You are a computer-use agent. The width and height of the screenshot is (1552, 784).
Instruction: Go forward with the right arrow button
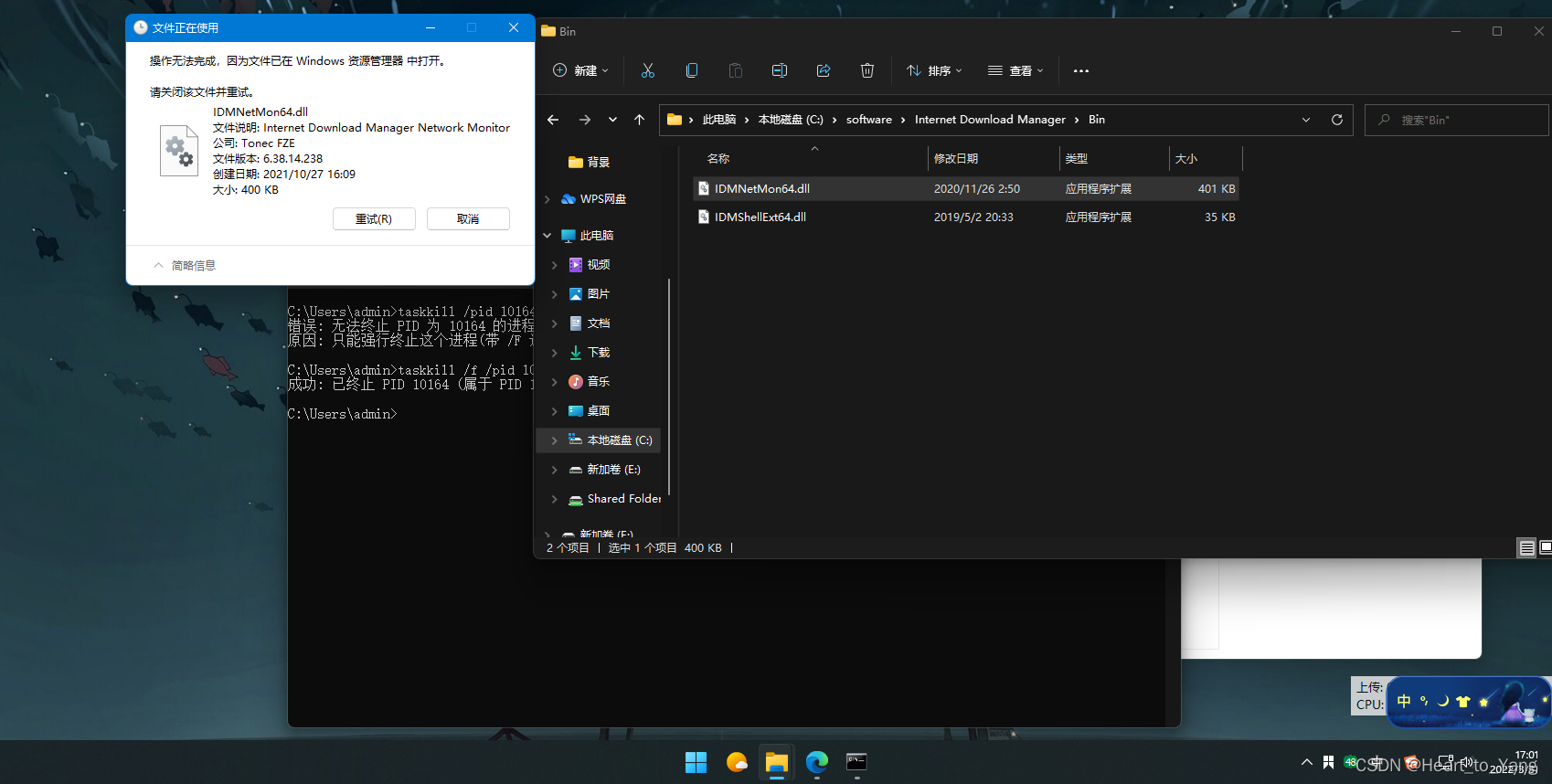point(585,120)
